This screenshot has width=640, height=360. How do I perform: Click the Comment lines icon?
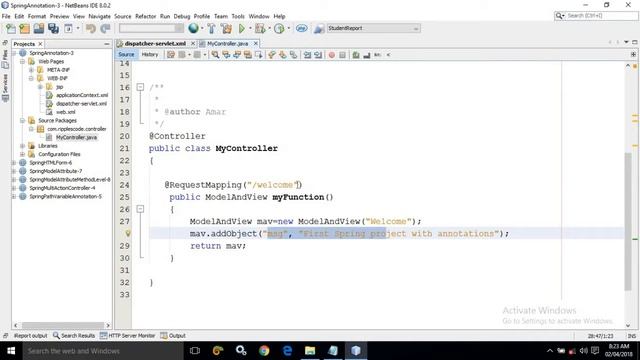coord(356,55)
